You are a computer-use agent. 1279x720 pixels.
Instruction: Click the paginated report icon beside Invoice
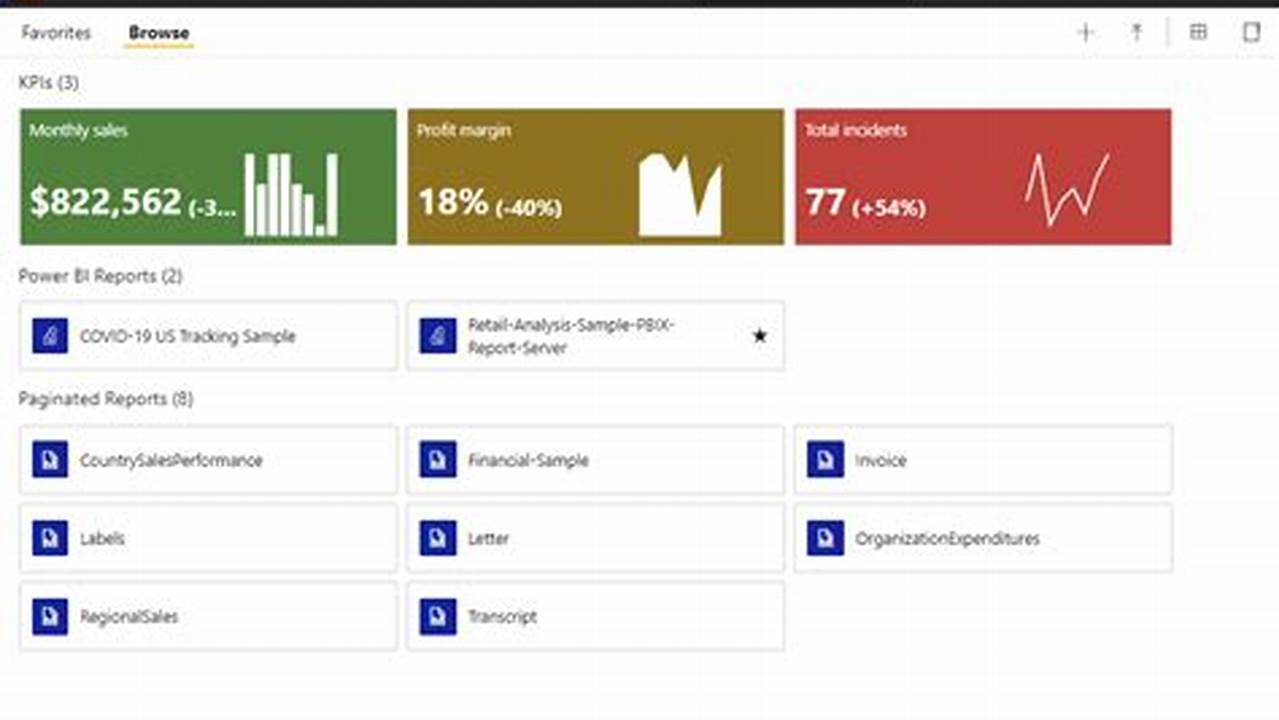pos(822,460)
